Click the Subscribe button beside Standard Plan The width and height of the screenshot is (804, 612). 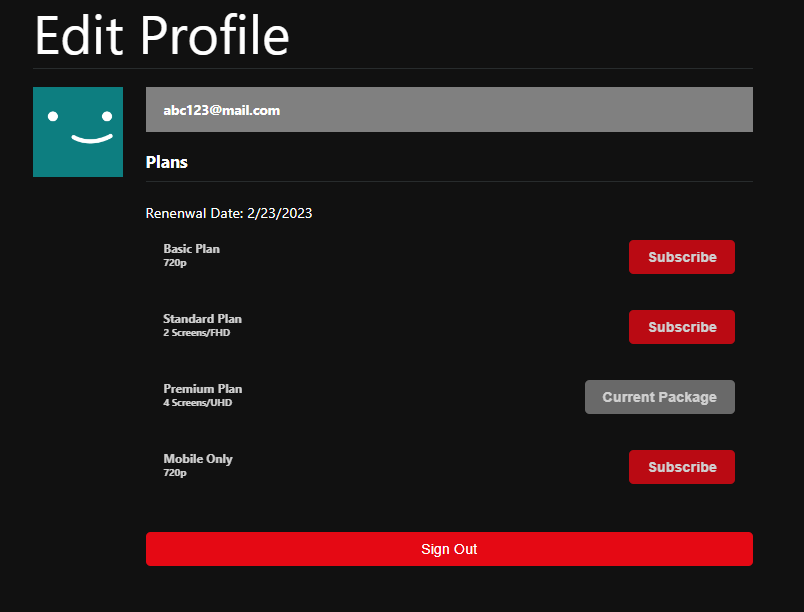click(682, 327)
